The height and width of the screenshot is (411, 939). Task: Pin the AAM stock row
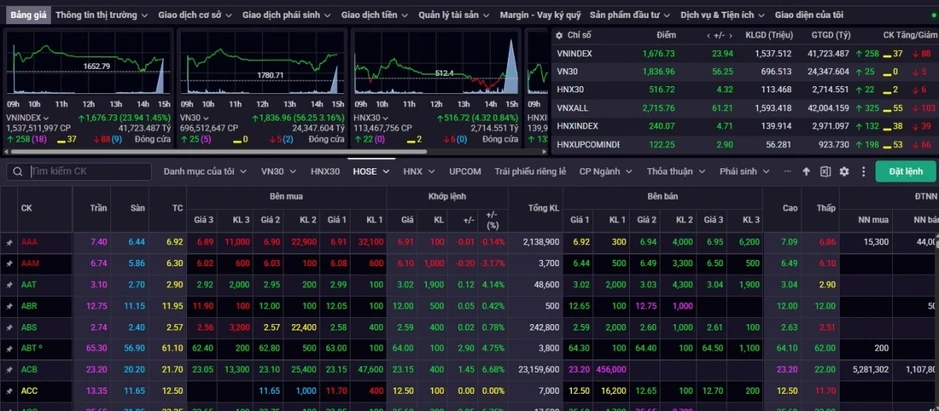click(x=9, y=264)
